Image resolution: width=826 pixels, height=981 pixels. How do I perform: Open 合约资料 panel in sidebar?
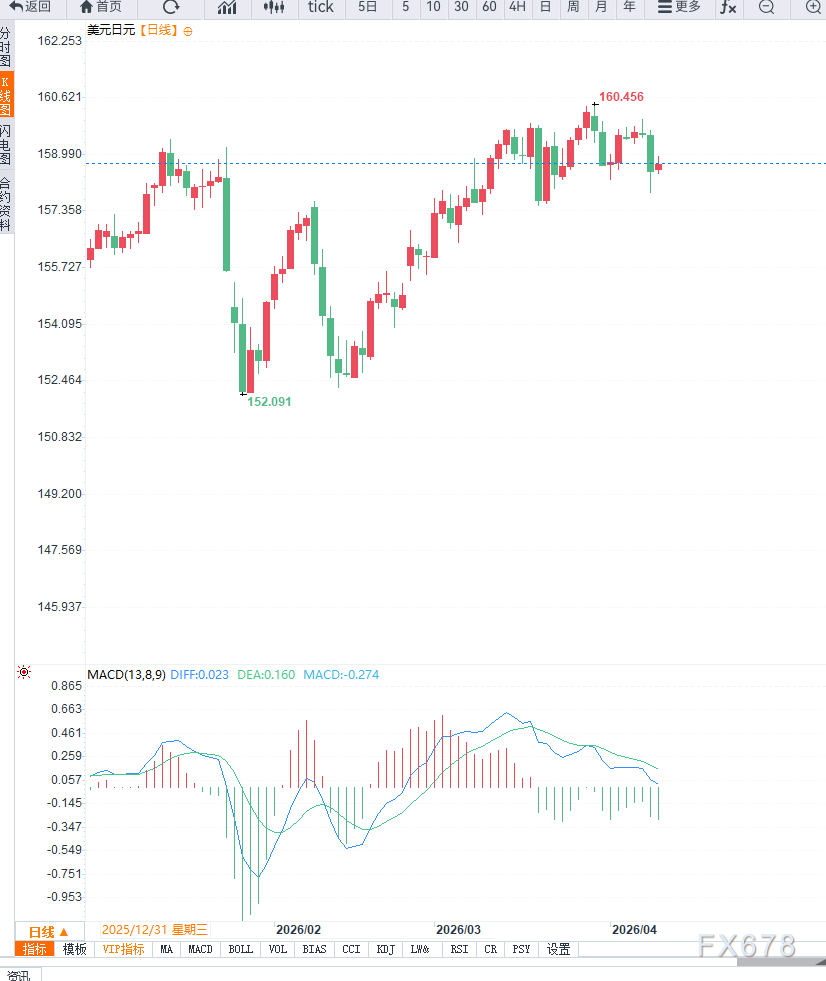[6, 204]
